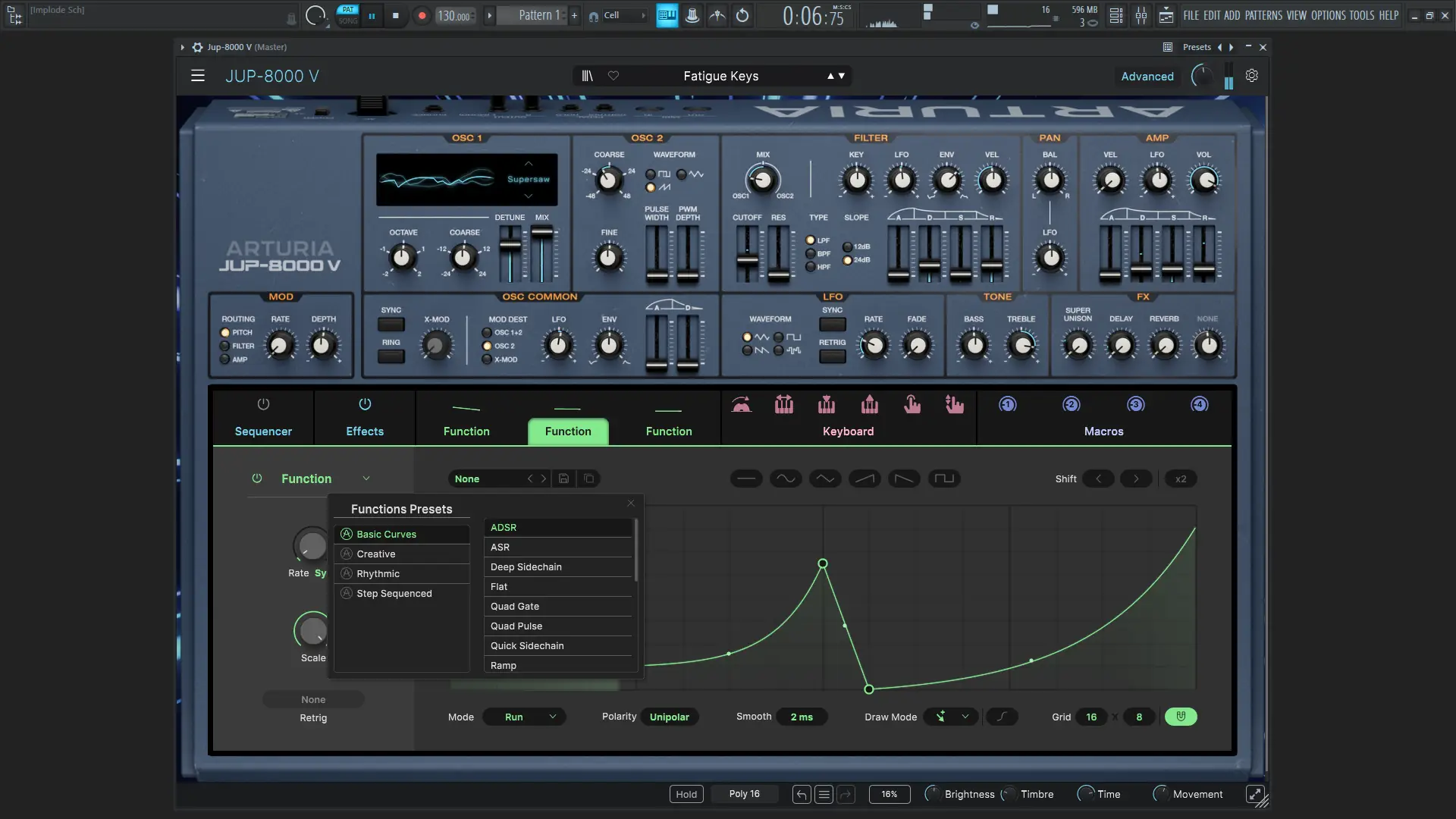This screenshot has height=819, width=1456.
Task: Switch to the Keyboard tab
Action: point(848,431)
